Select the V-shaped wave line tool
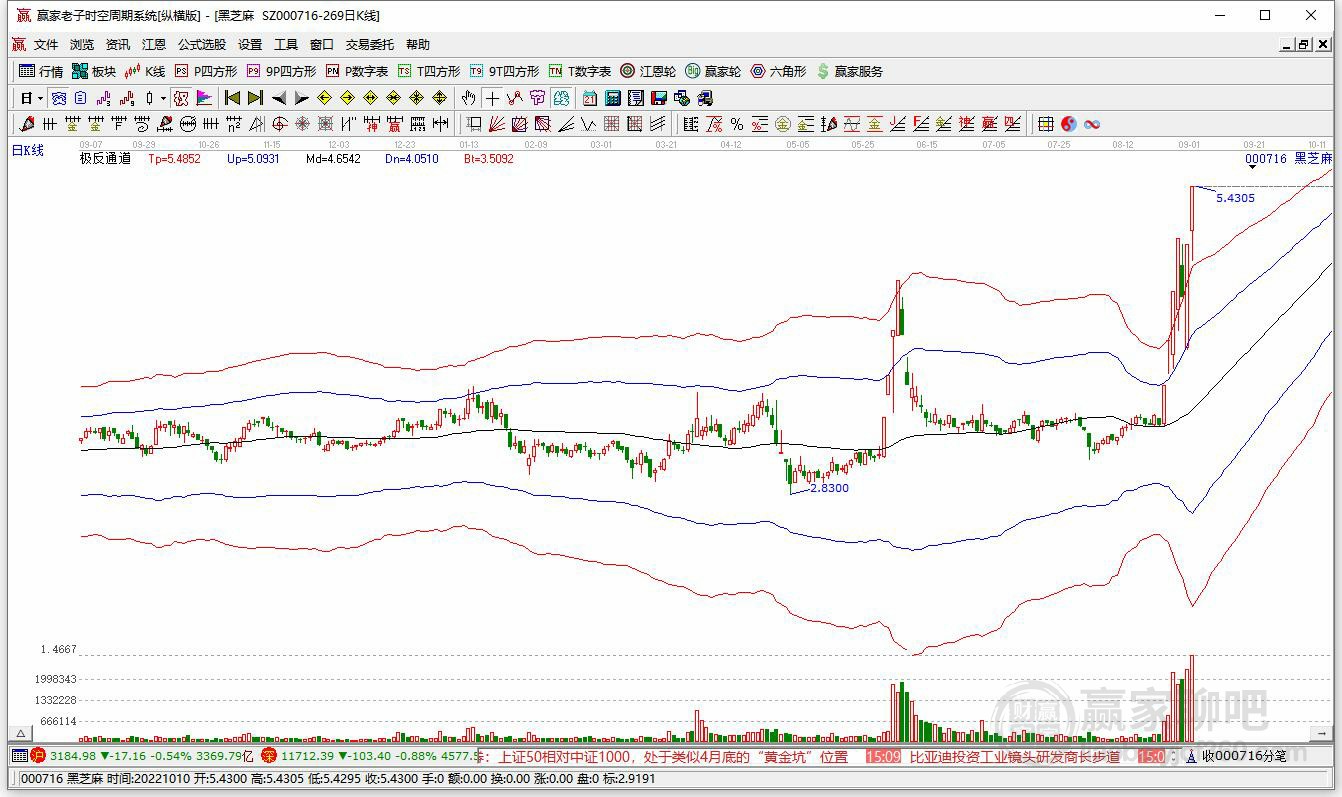 589,124
